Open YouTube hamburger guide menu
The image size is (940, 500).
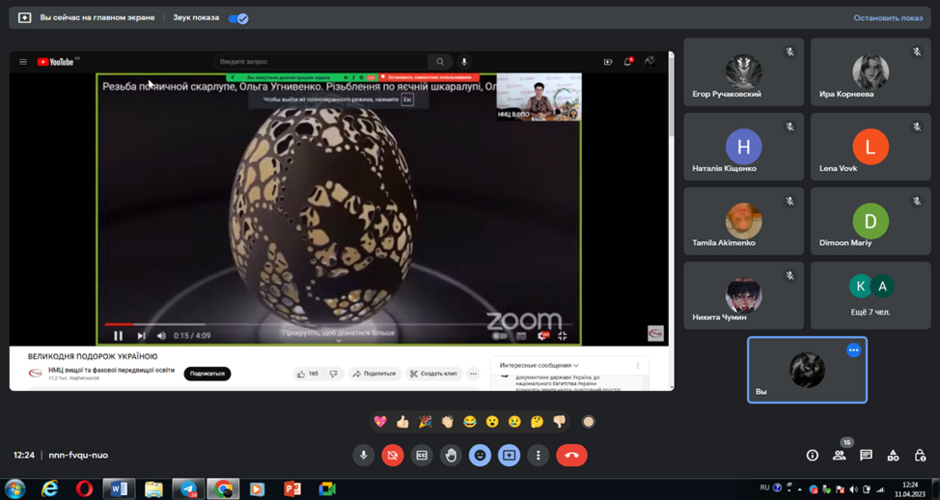(x=23, y=62)
